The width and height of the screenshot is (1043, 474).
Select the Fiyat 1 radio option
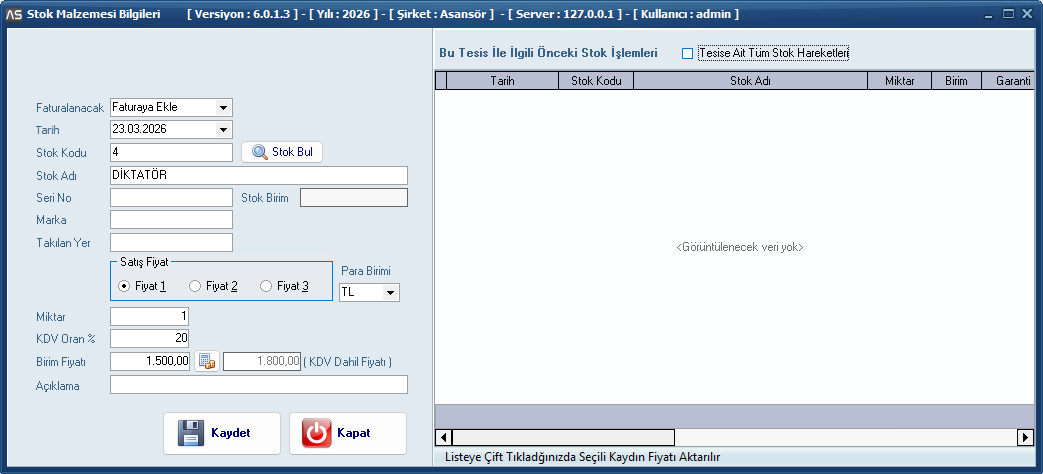pyautogui.click(x=124, y=286)
